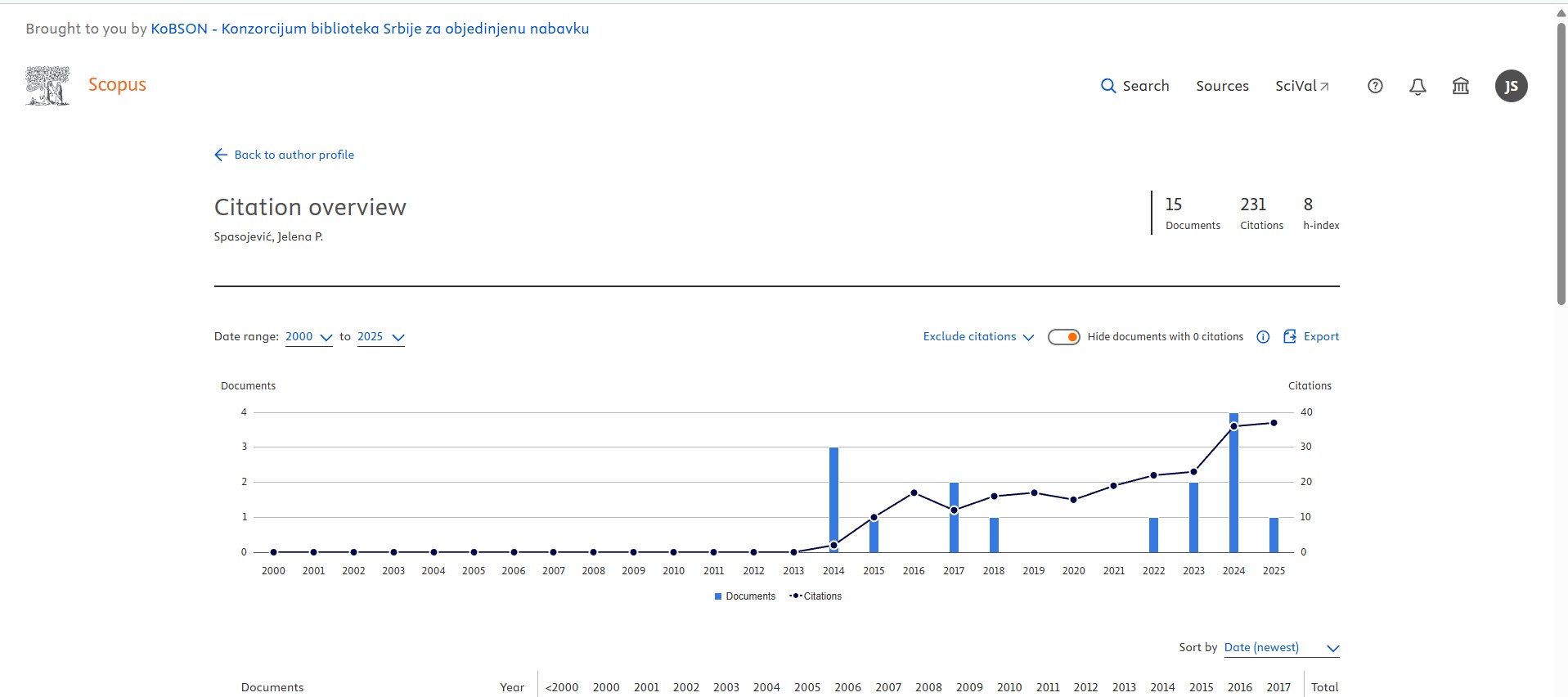Click the Scopus Elsevier tree logo
Screen dimensions: 1568x697
(47, 86)
